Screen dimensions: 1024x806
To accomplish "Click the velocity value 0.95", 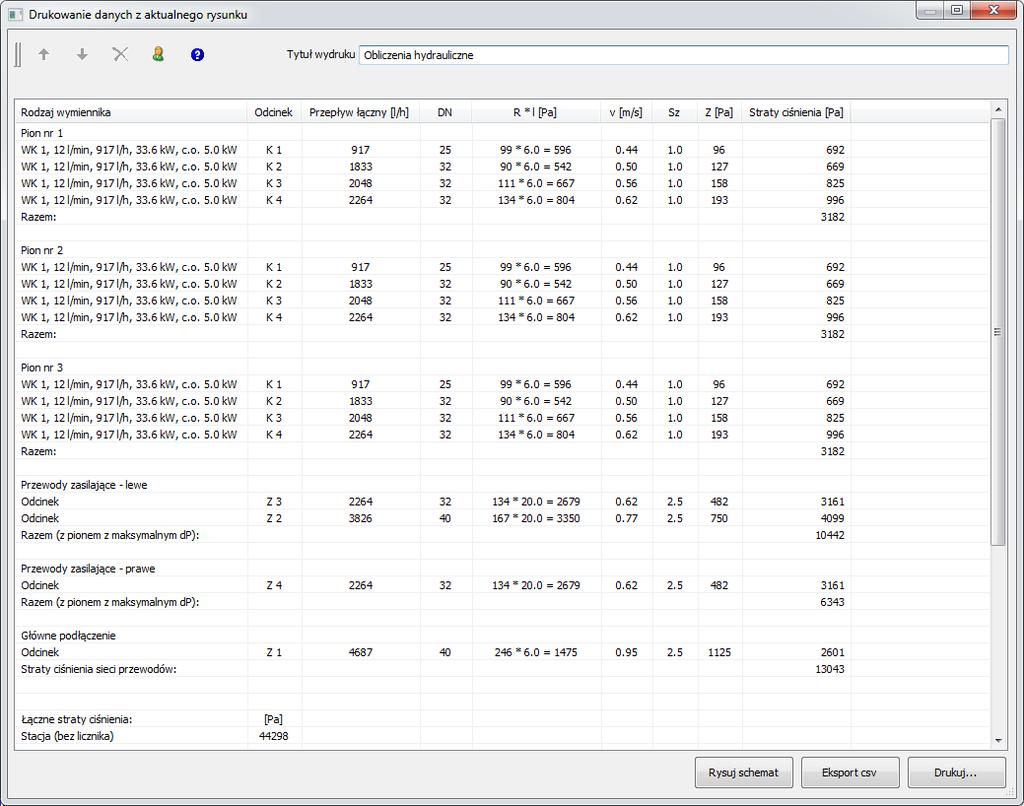I will tap(626, 653).
